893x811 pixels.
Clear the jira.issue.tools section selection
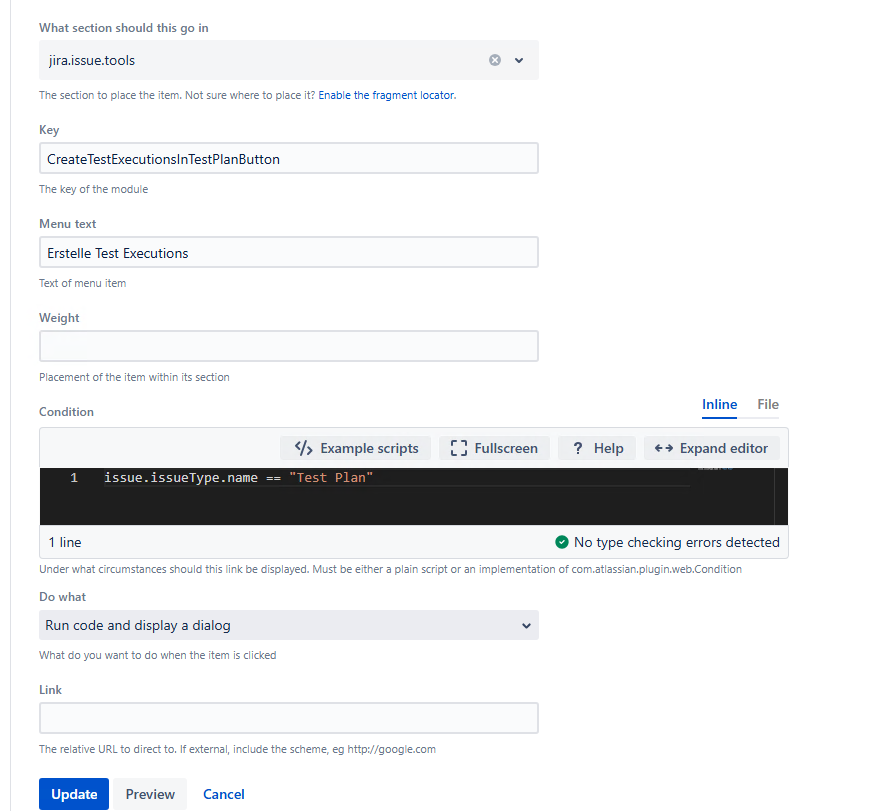[494, 60]
